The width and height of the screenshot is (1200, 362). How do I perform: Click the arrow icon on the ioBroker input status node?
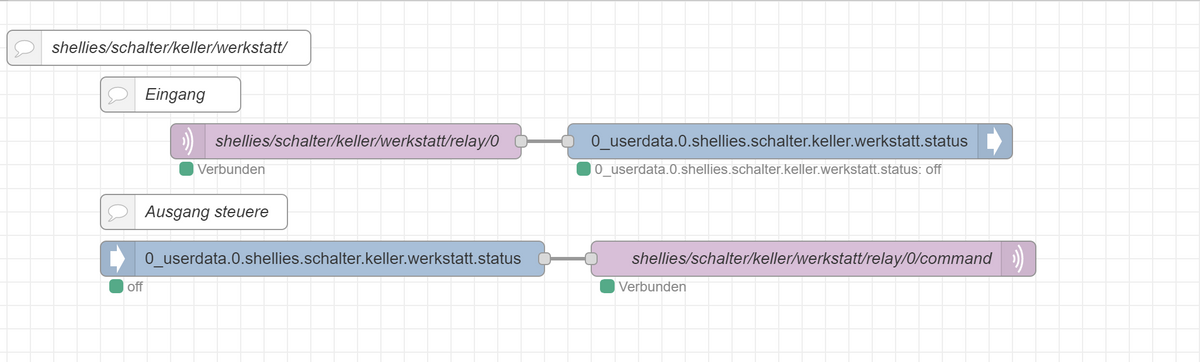(x=117, y=259)
